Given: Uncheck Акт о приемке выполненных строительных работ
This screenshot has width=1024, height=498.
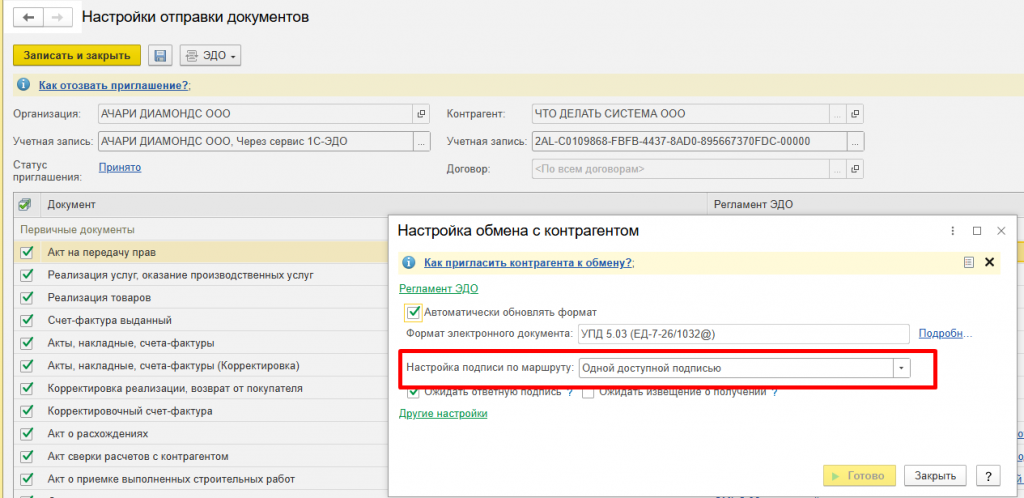Looking at the screenshot, I should [x=27, y=479].
